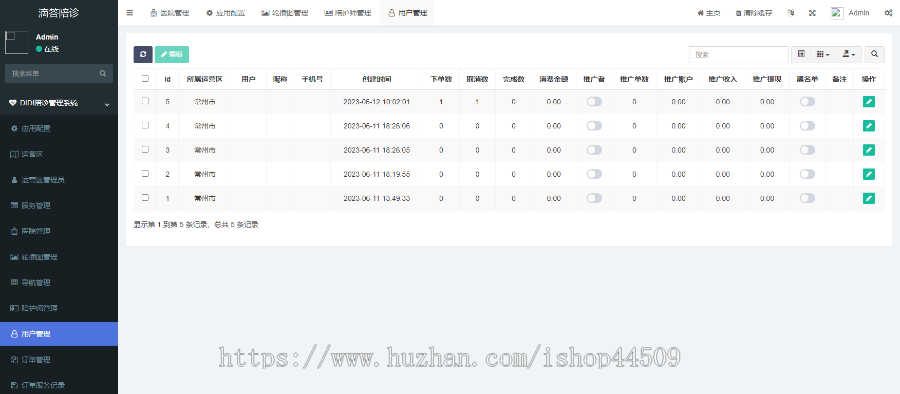The height and width of the screenshot is (394, 900).
Task: Select 用户管理 in the sidebar
Action: (59, 334)
